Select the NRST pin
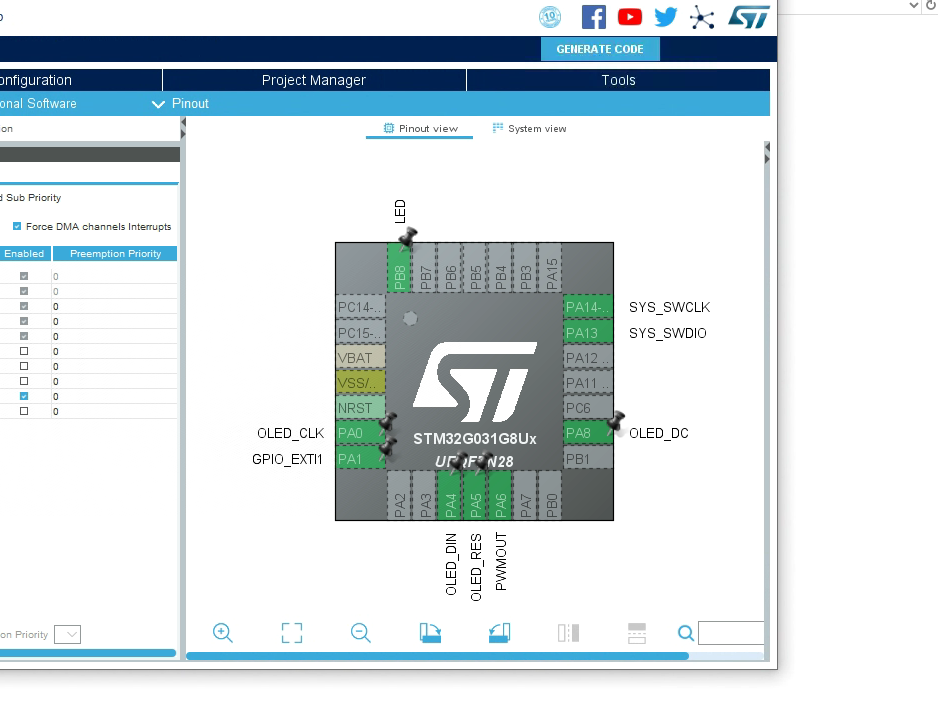Viewport: 938px width, 717px height. click(x=360, y=408)
